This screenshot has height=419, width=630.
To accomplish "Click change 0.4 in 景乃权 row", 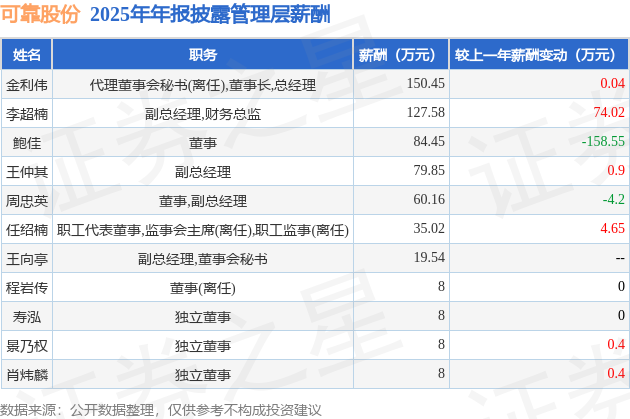I will tap(616, 344).
